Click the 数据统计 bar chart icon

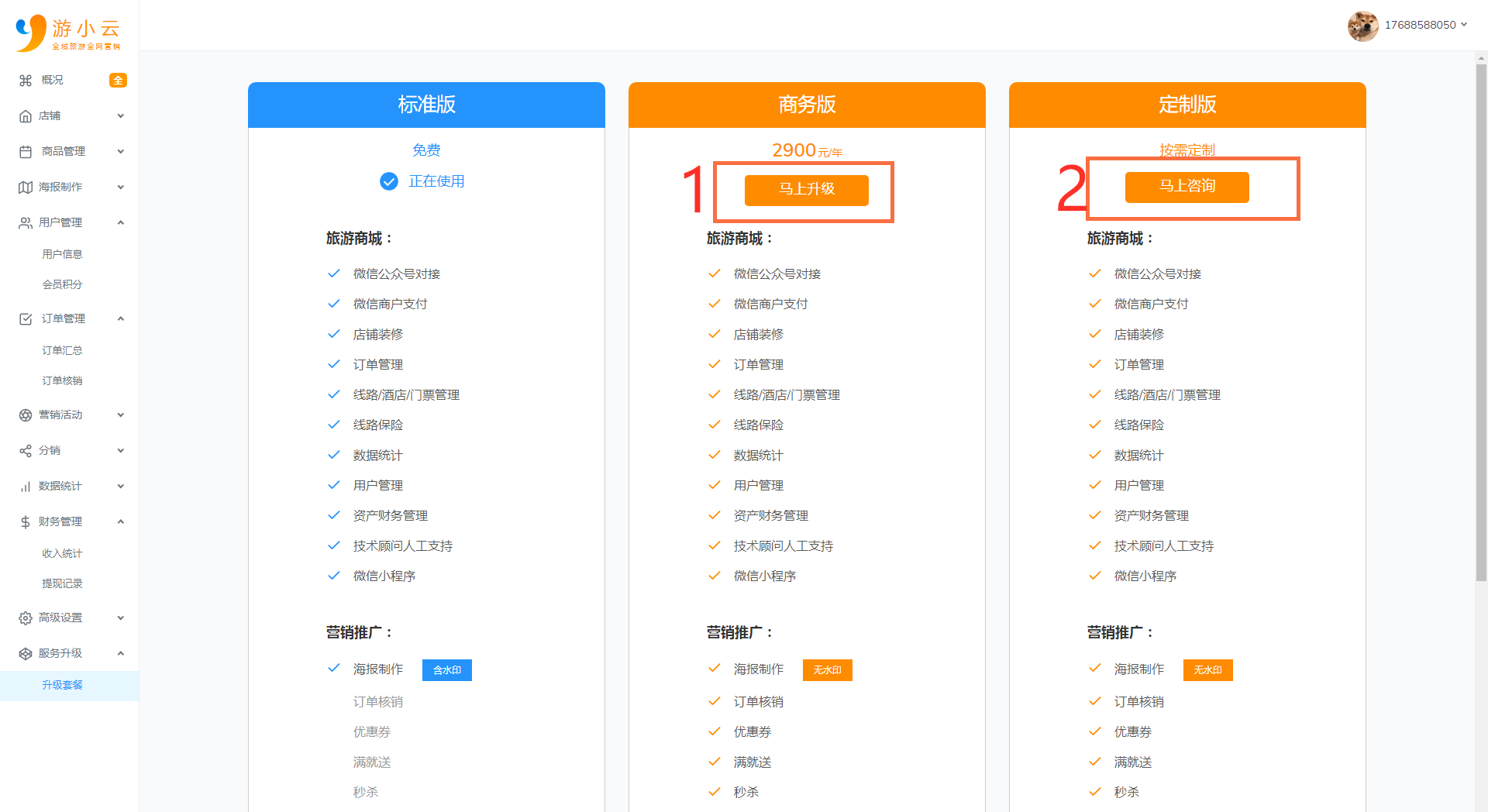[26, 487]
